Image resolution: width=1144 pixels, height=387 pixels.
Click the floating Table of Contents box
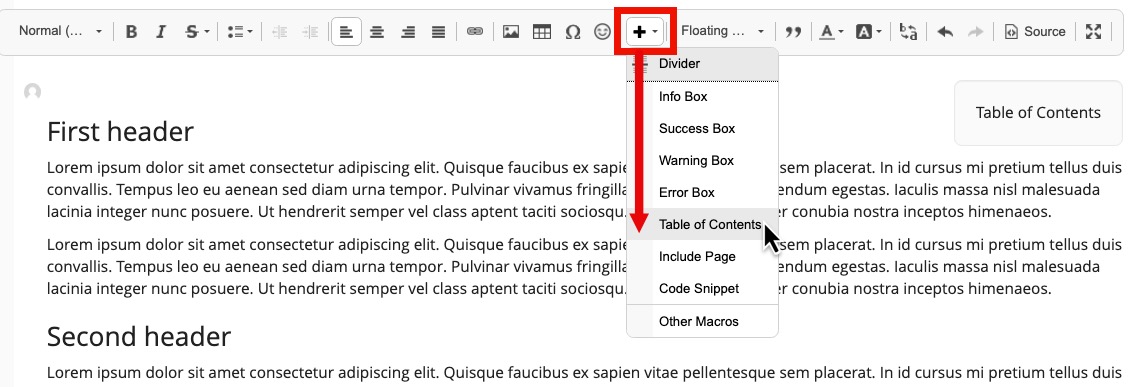pyautogui.click(x=1038, y=113)
